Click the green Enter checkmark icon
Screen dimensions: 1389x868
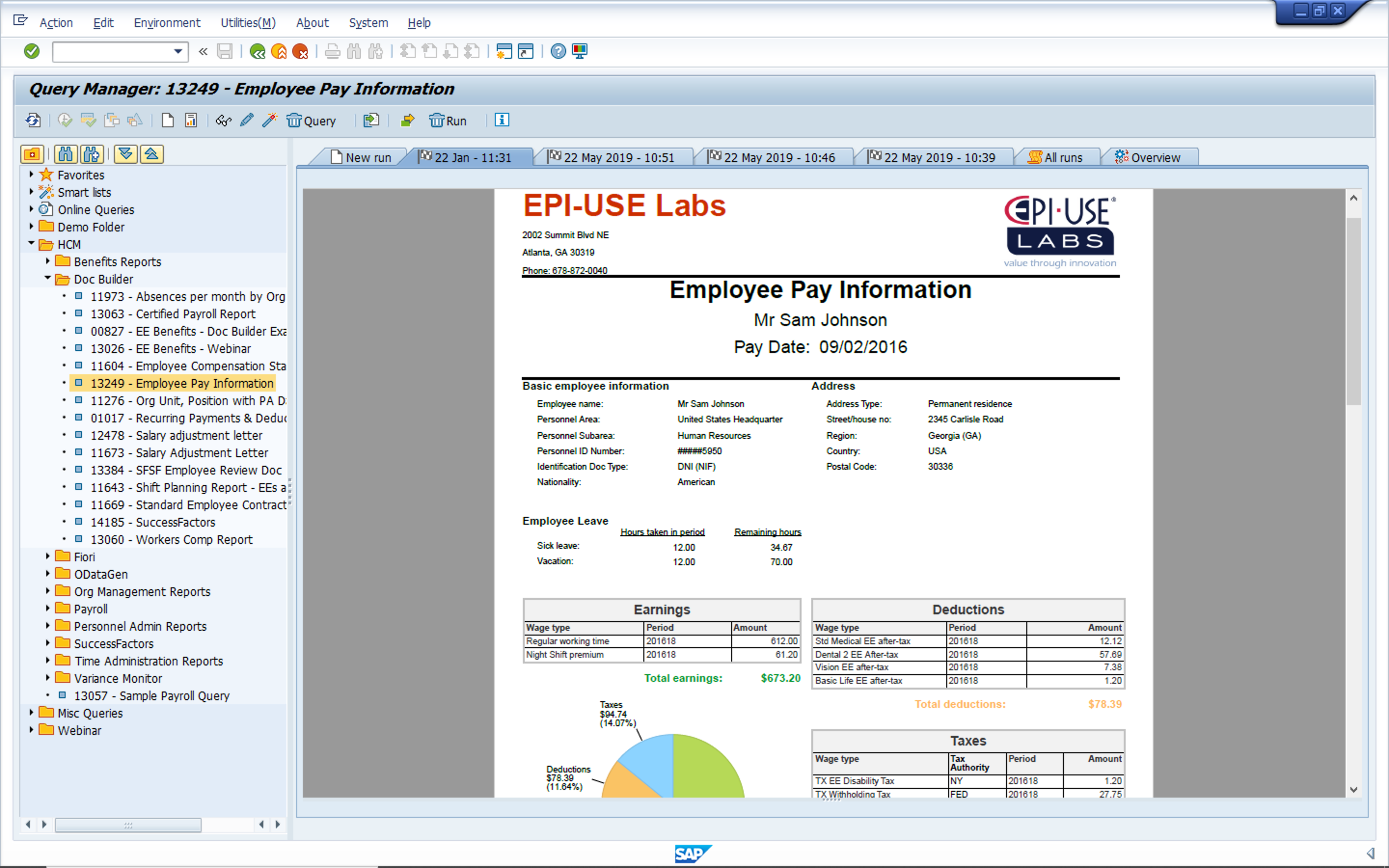click(x=31, y=52)
